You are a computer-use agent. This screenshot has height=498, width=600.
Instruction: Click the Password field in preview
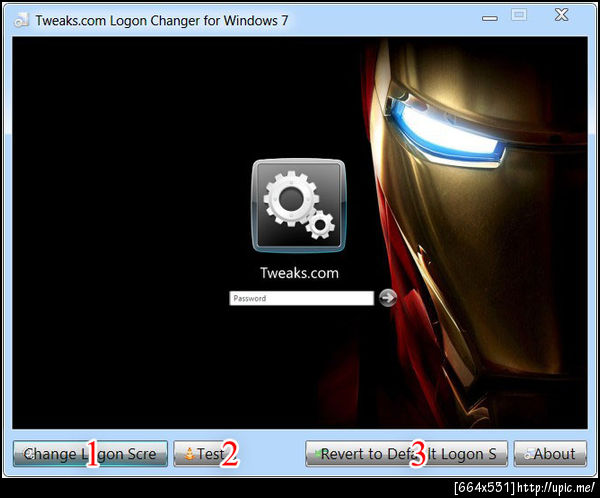coord(301,298)
